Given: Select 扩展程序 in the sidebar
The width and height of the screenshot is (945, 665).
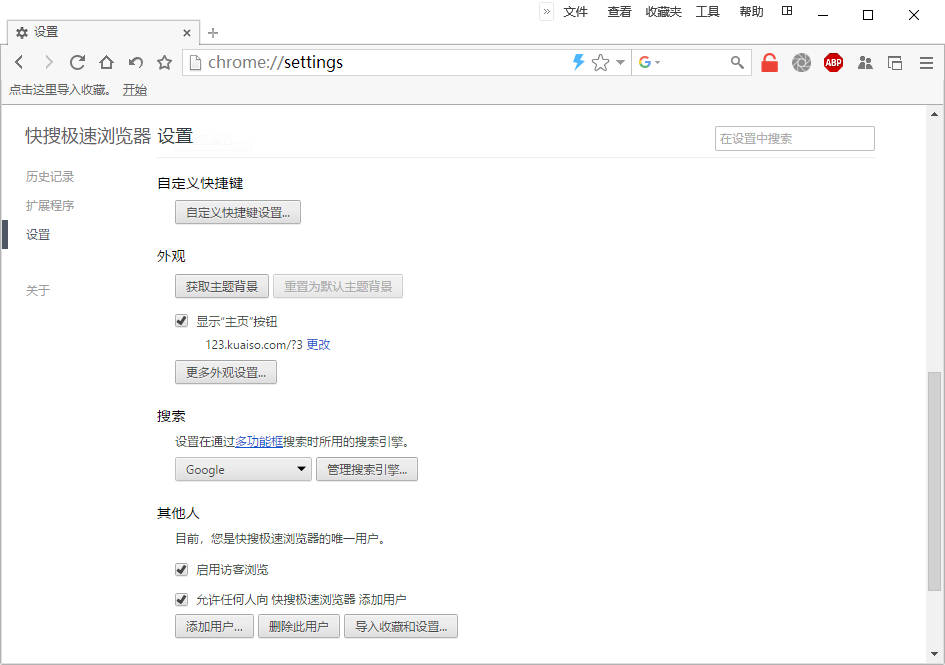Looking at the screenshot, I should coord(50,206).
